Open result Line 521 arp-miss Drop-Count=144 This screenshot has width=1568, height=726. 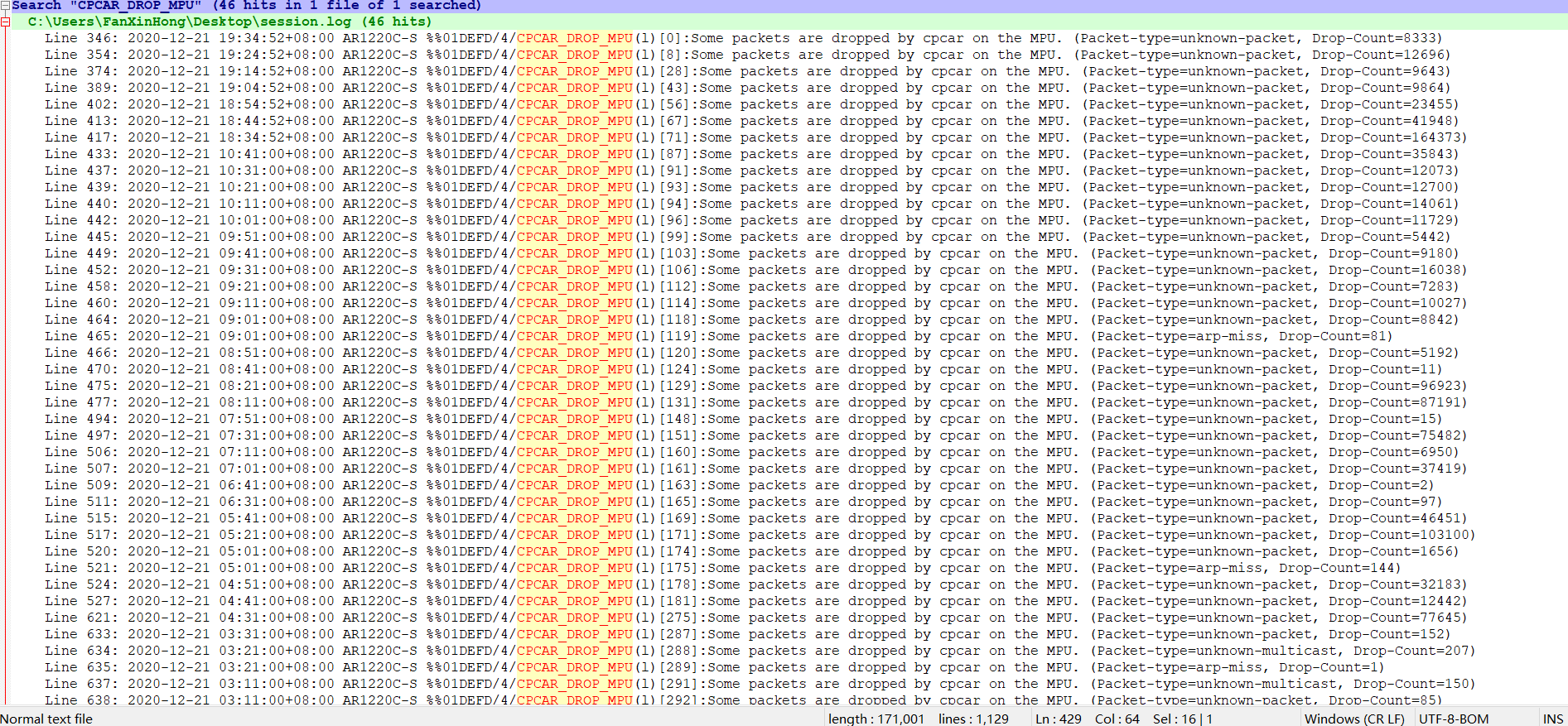click(x=723, y=568)
